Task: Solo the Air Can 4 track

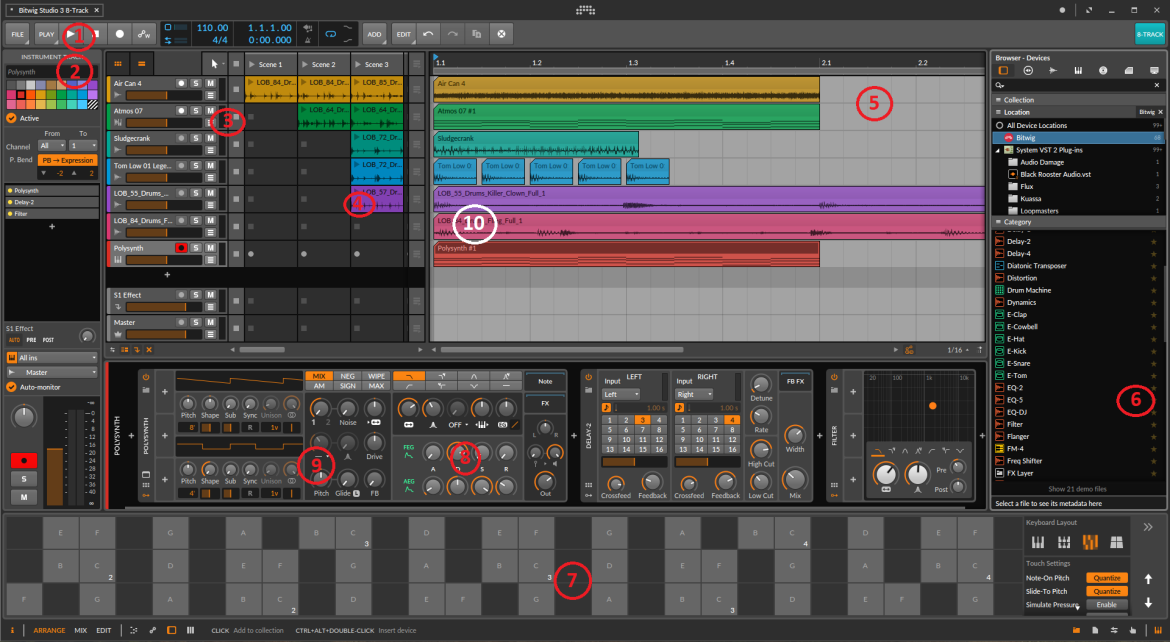Action: coord(195,84)
